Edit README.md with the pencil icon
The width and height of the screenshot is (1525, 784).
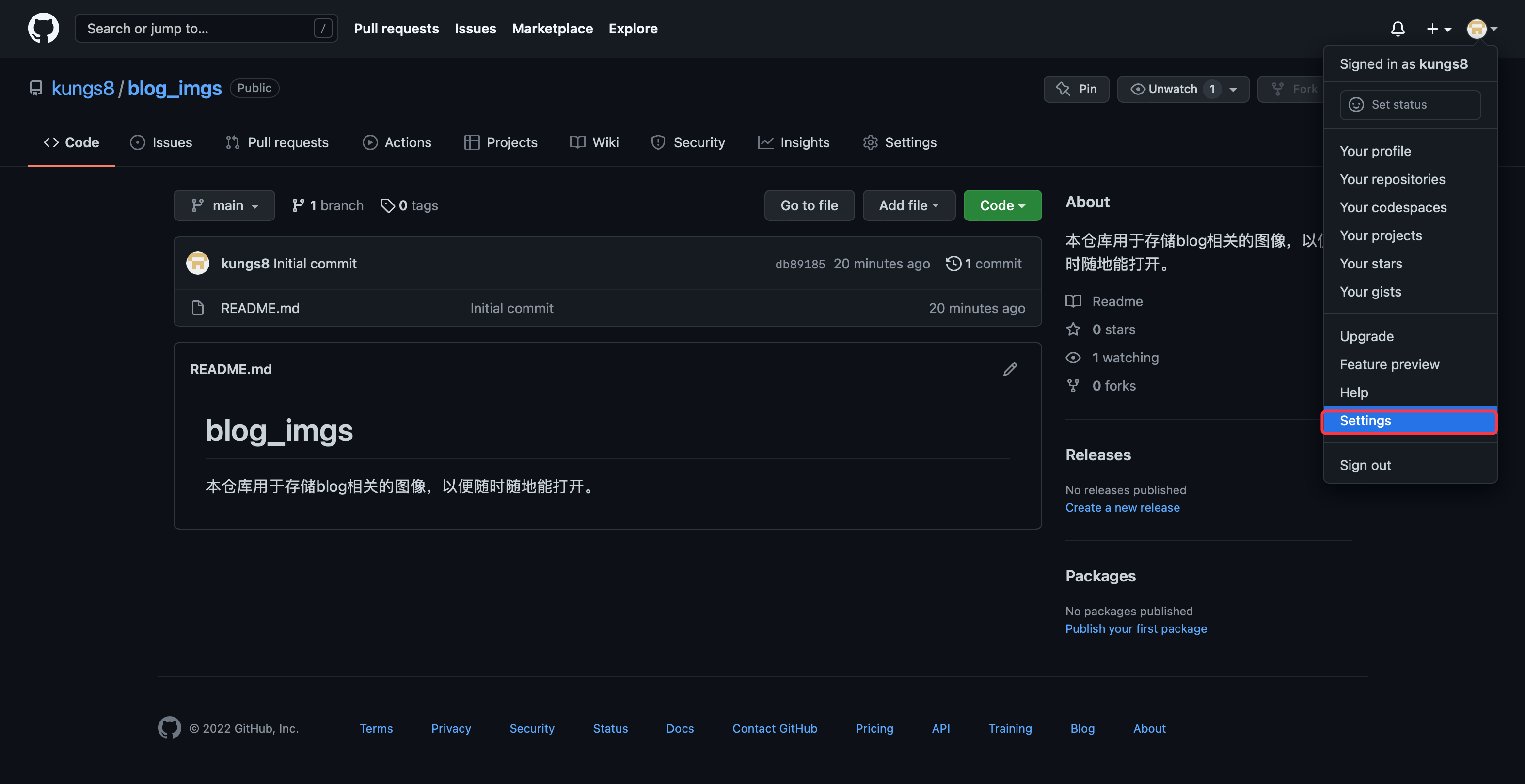1010,369
